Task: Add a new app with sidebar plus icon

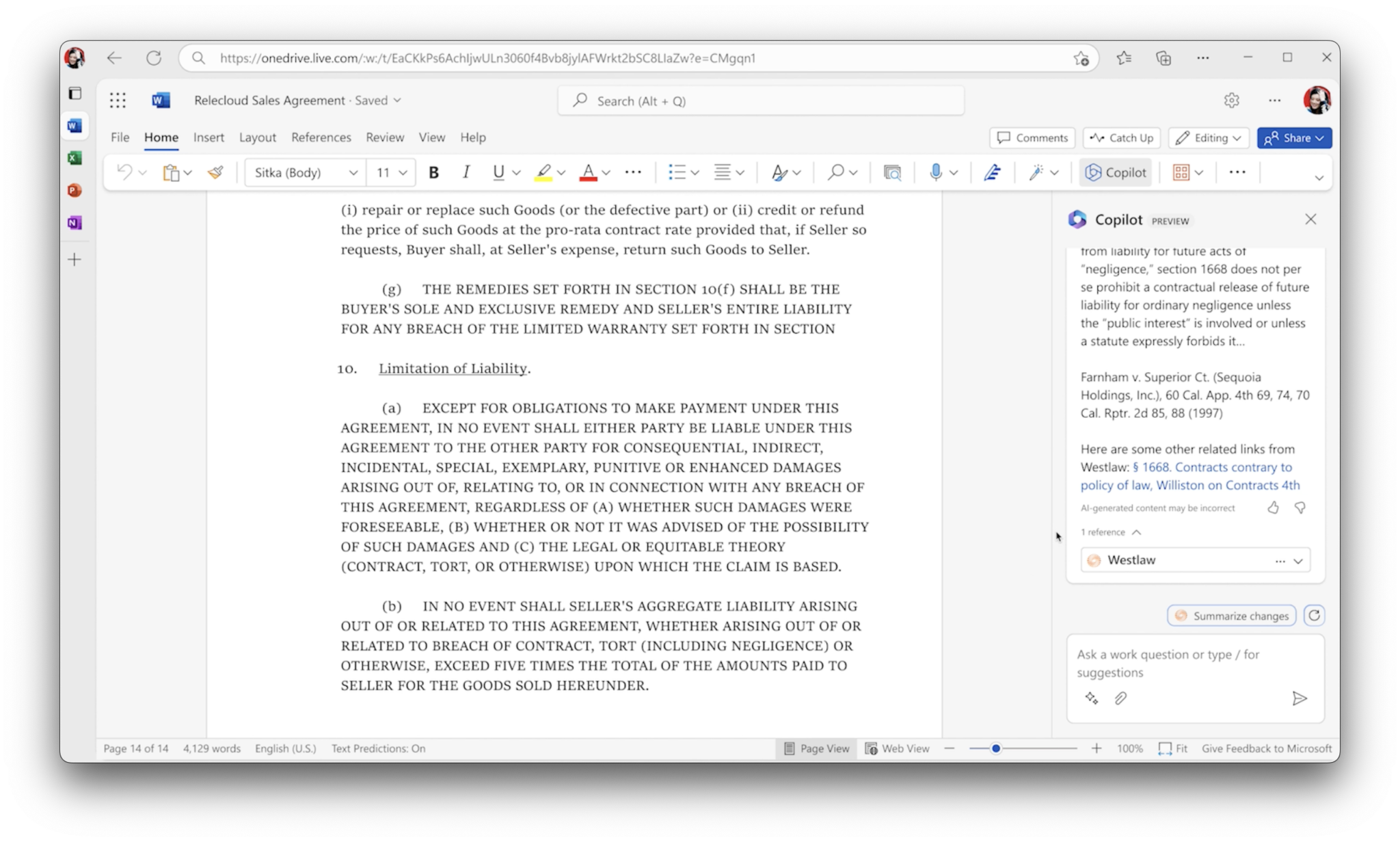Action: pos(75,259)
